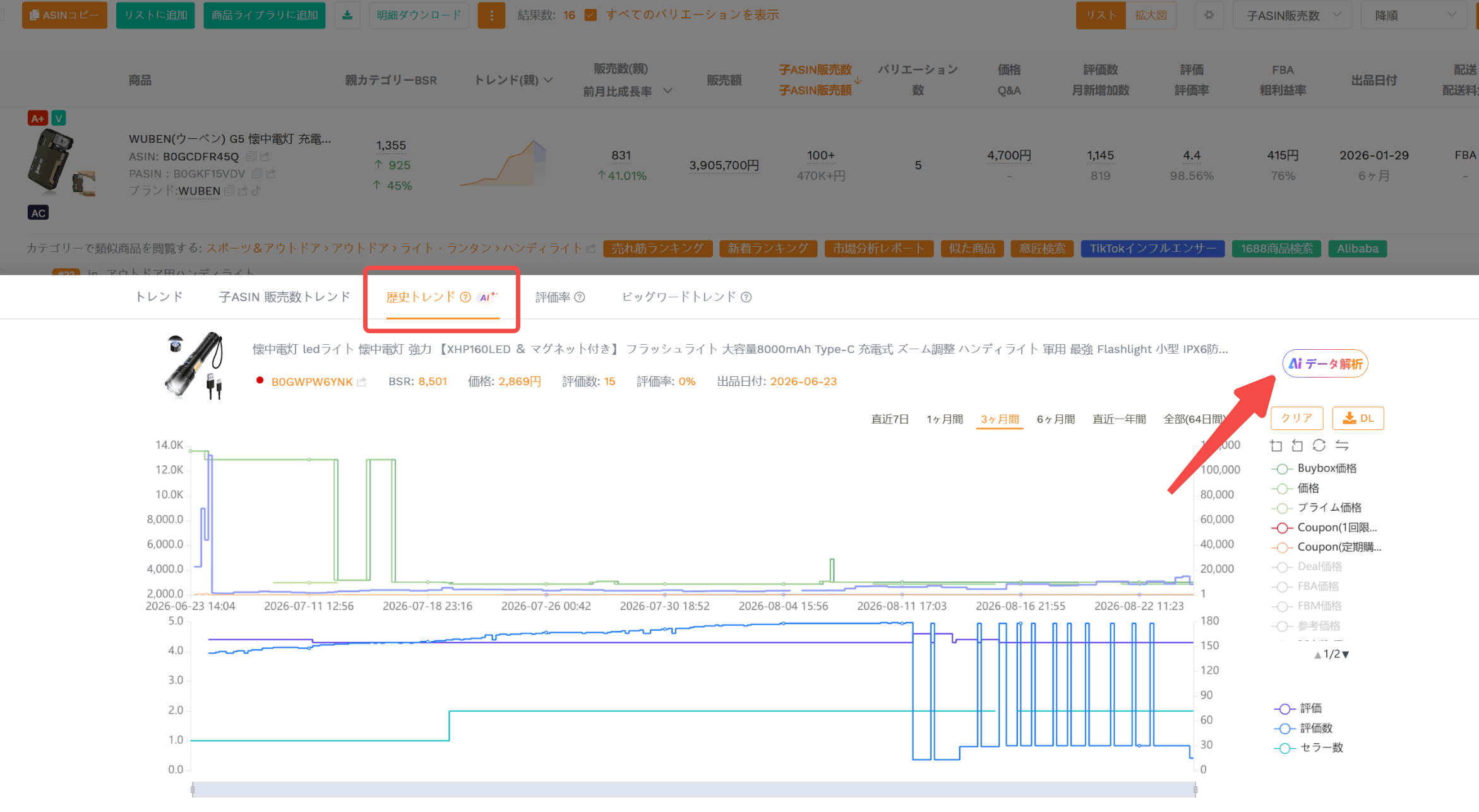Click the help icon next to 歴史トレンド
This screenshot has height=812, width=1479.
click(x=465, y=297)
